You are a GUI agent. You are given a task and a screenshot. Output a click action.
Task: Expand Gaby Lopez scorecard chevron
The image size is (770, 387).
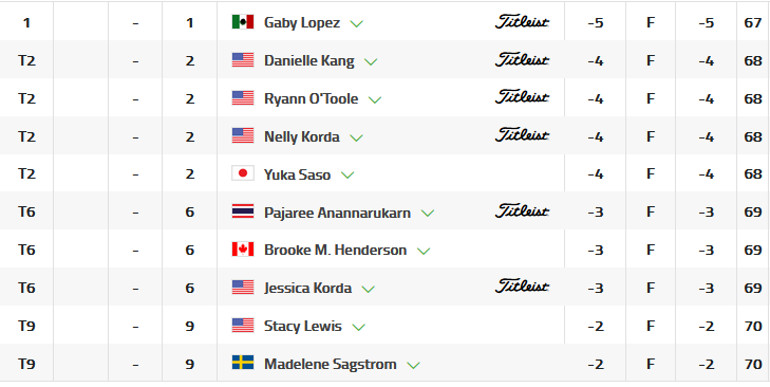[x=356, y=24]
